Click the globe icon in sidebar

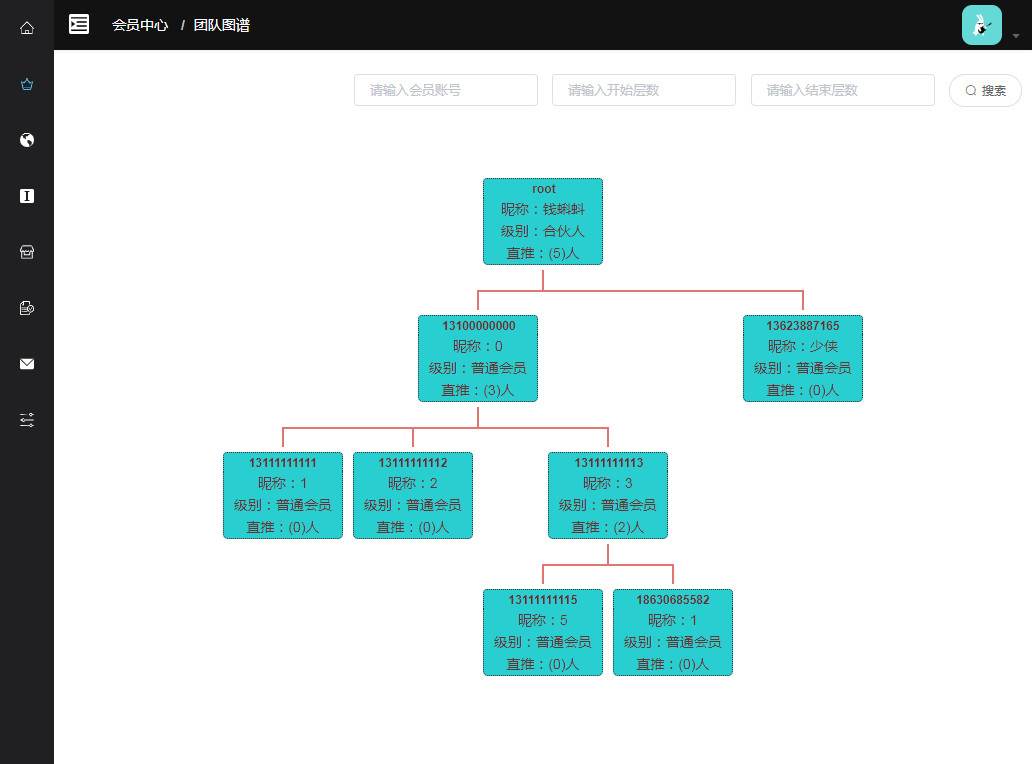(27, 140)
